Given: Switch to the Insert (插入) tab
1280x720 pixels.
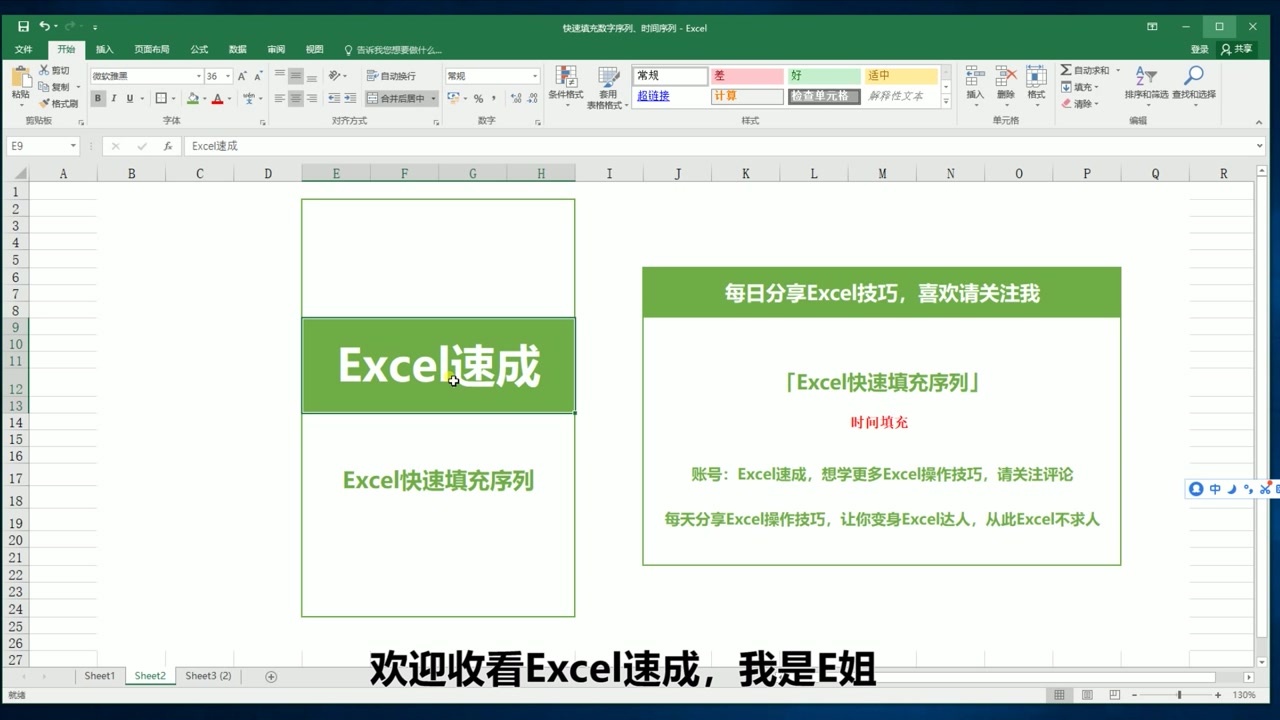Looking at the screenshot, I should (104, 49).
